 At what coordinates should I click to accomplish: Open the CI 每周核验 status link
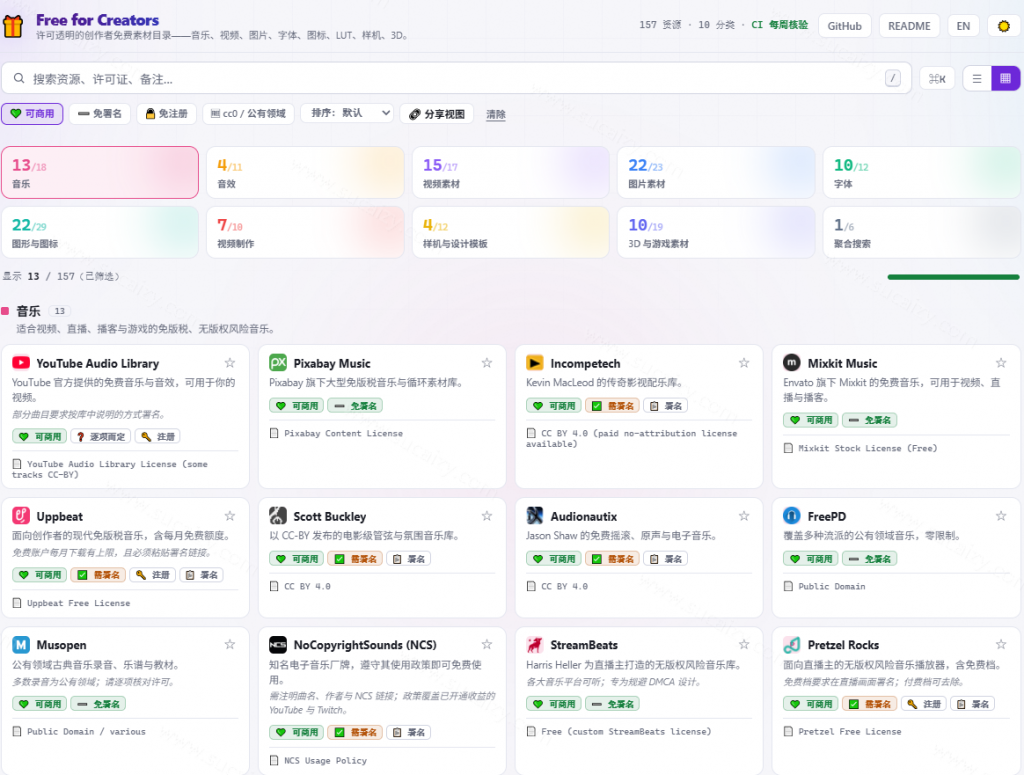pos(779,25)
